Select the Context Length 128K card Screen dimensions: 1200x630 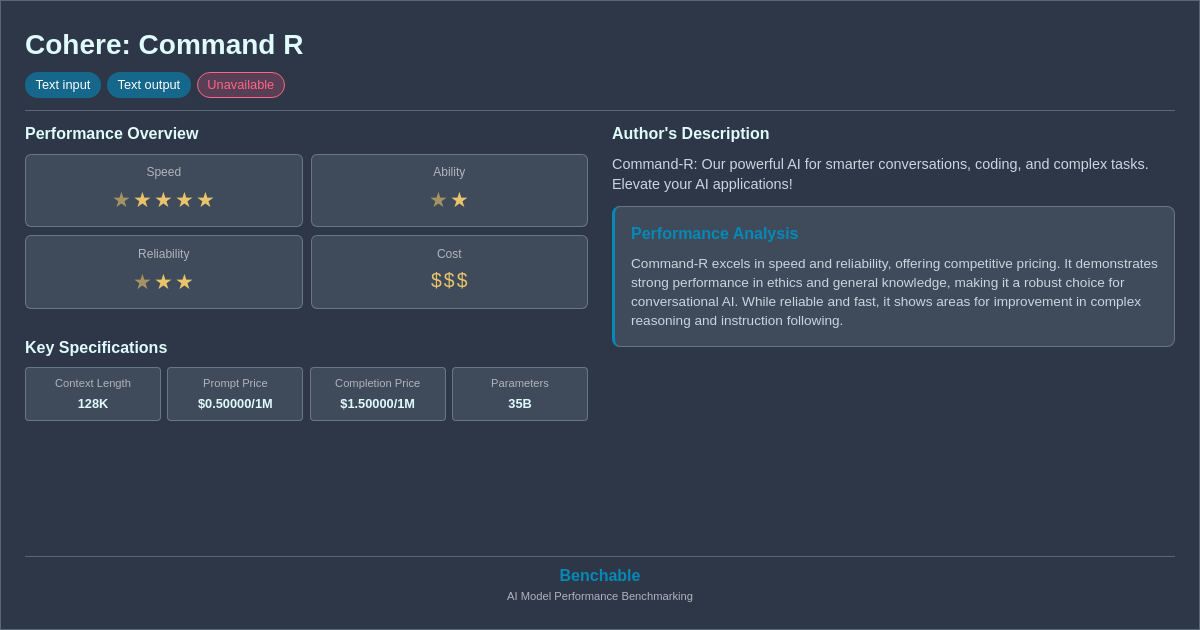[x=92, y=394]
